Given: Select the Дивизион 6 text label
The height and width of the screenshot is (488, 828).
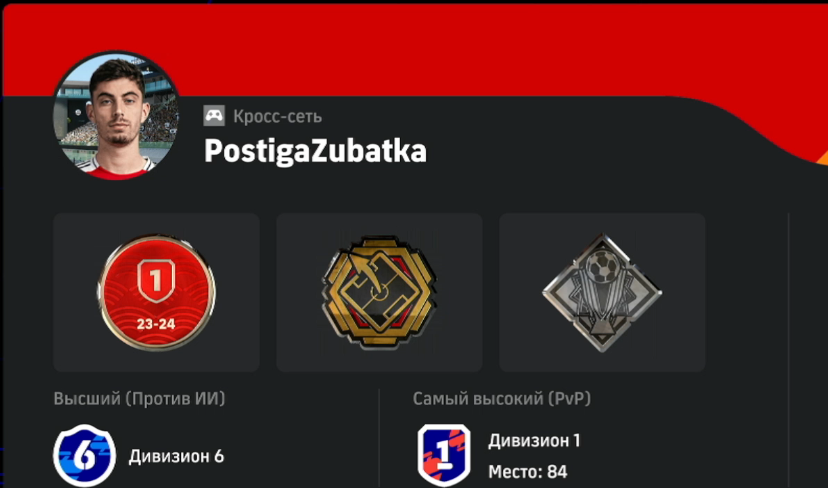Looking at the screenshot, I should 176,456.
